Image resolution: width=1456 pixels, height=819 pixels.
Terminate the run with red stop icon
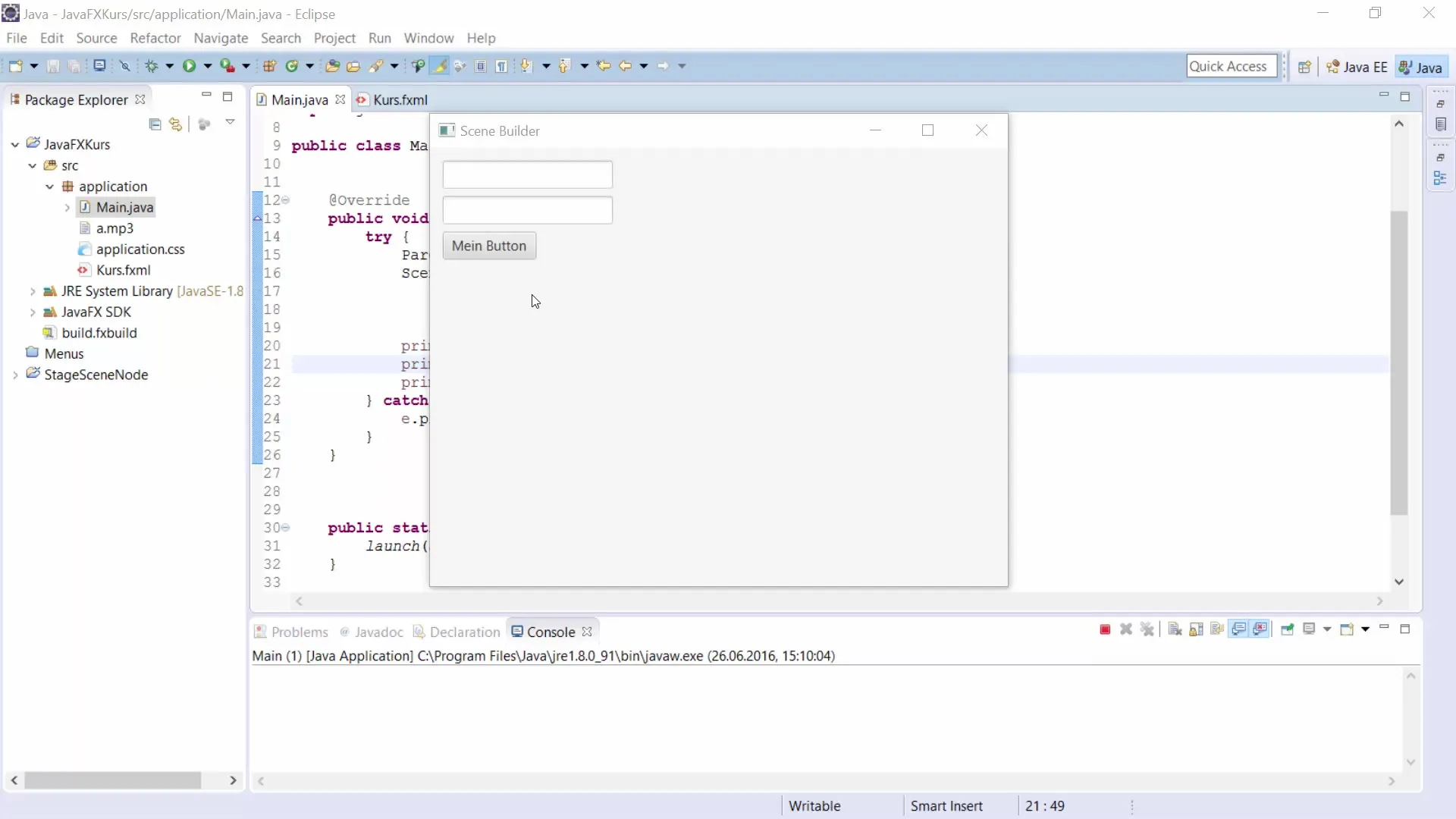[x=1105, y=629]
